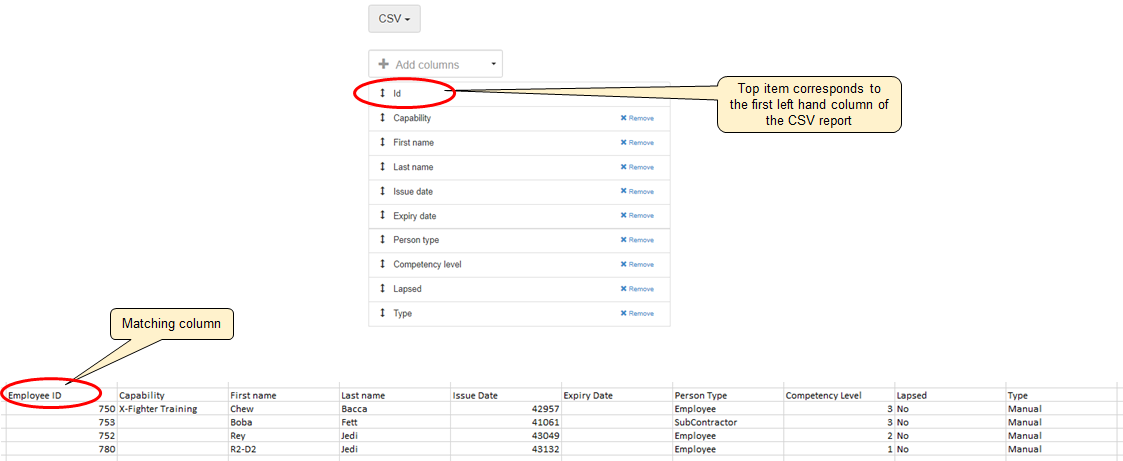Remove the Type column
This screenshot has width=1123, height=461.
[x=637, y=313]
